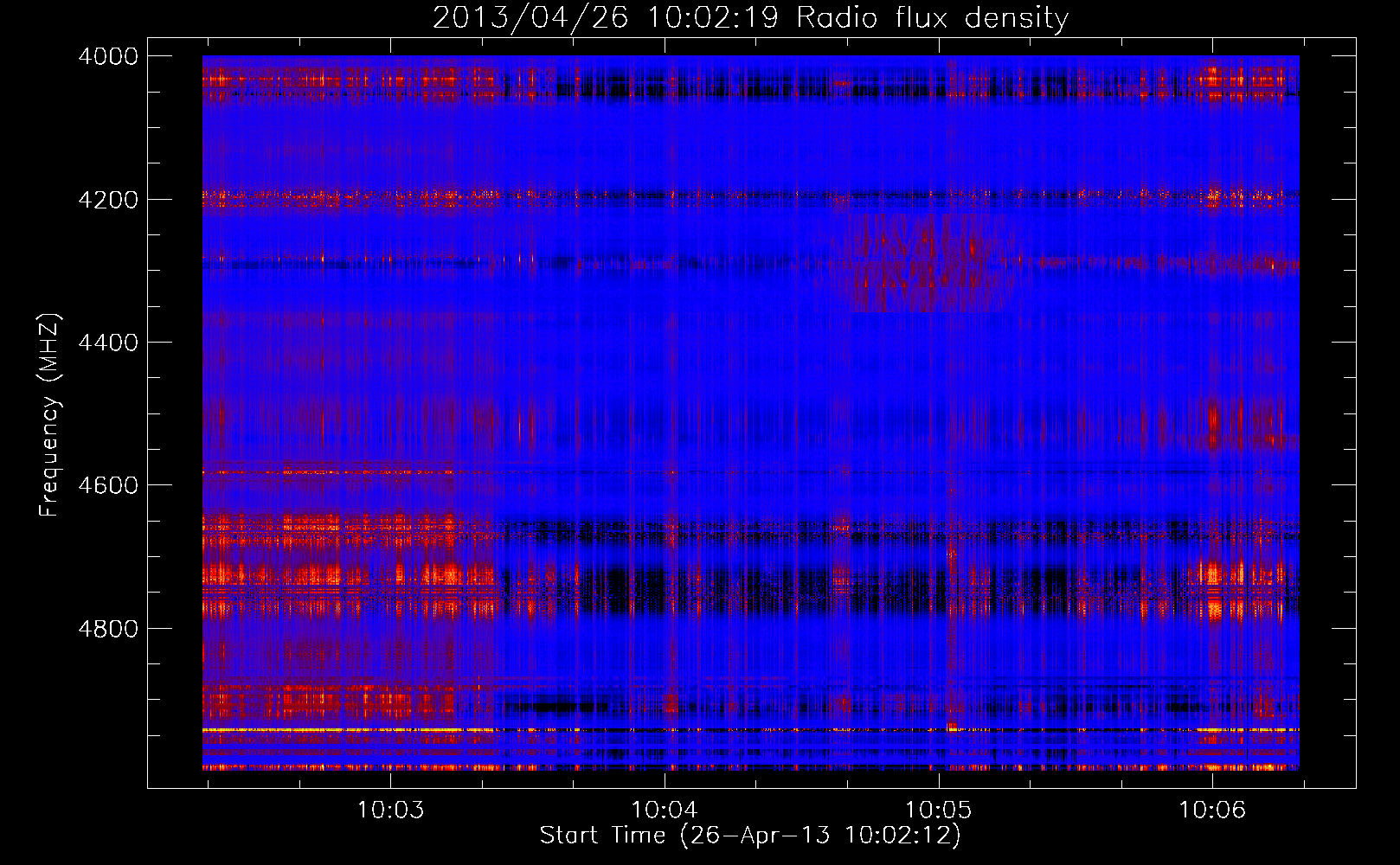Image resolution: width=1400 pixels, height=865 pixels.
Task: Click the yellow emission line near the bottom left of the spectrogram
Action: point(348,730)
